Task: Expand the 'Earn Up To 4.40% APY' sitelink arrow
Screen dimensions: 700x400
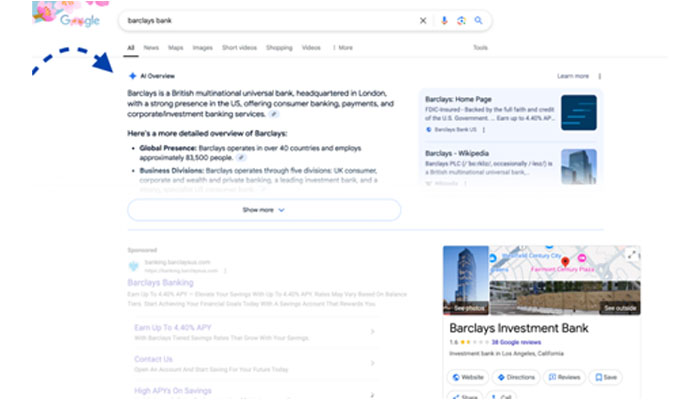Action: [x=373, y=332]
